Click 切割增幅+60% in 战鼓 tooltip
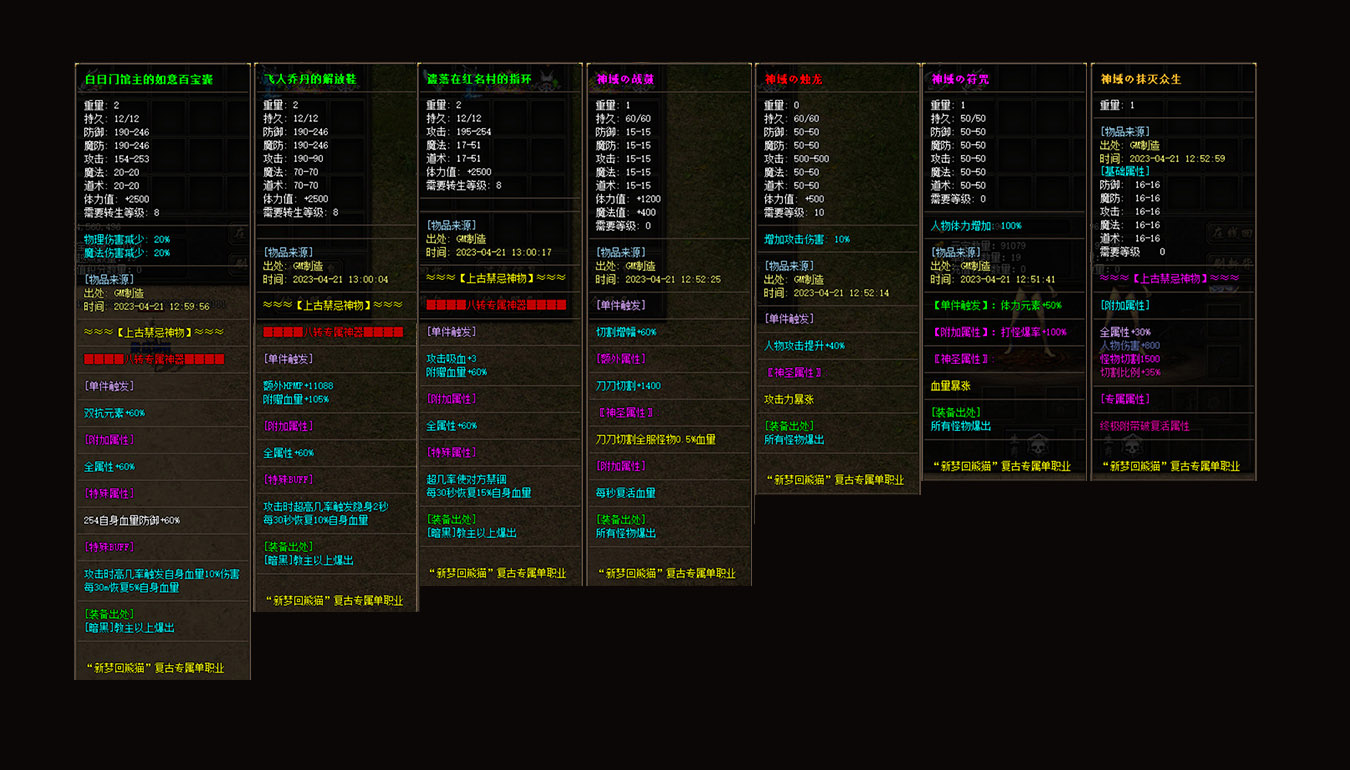This screenshot has height=770, width=1350. (x=626, y=332)
